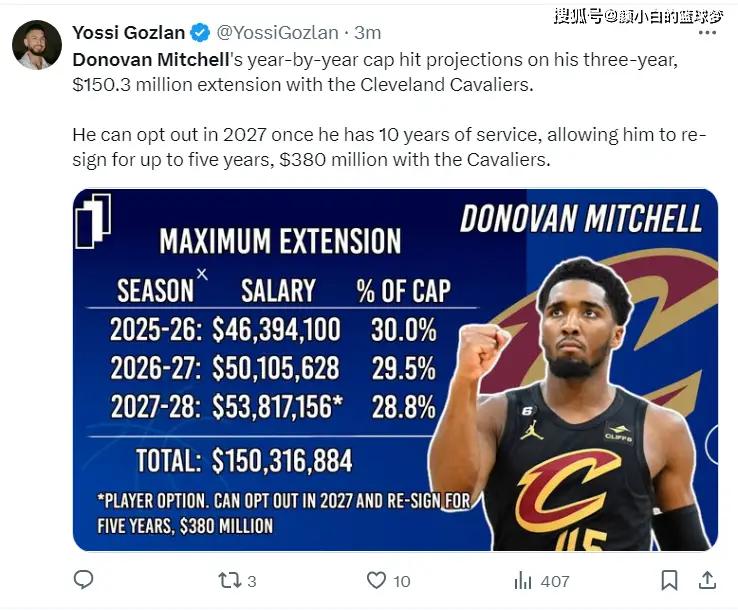Viewport: 738px width, 610px height.
Task: Click the repost count of 3
Action: [252, 581]
